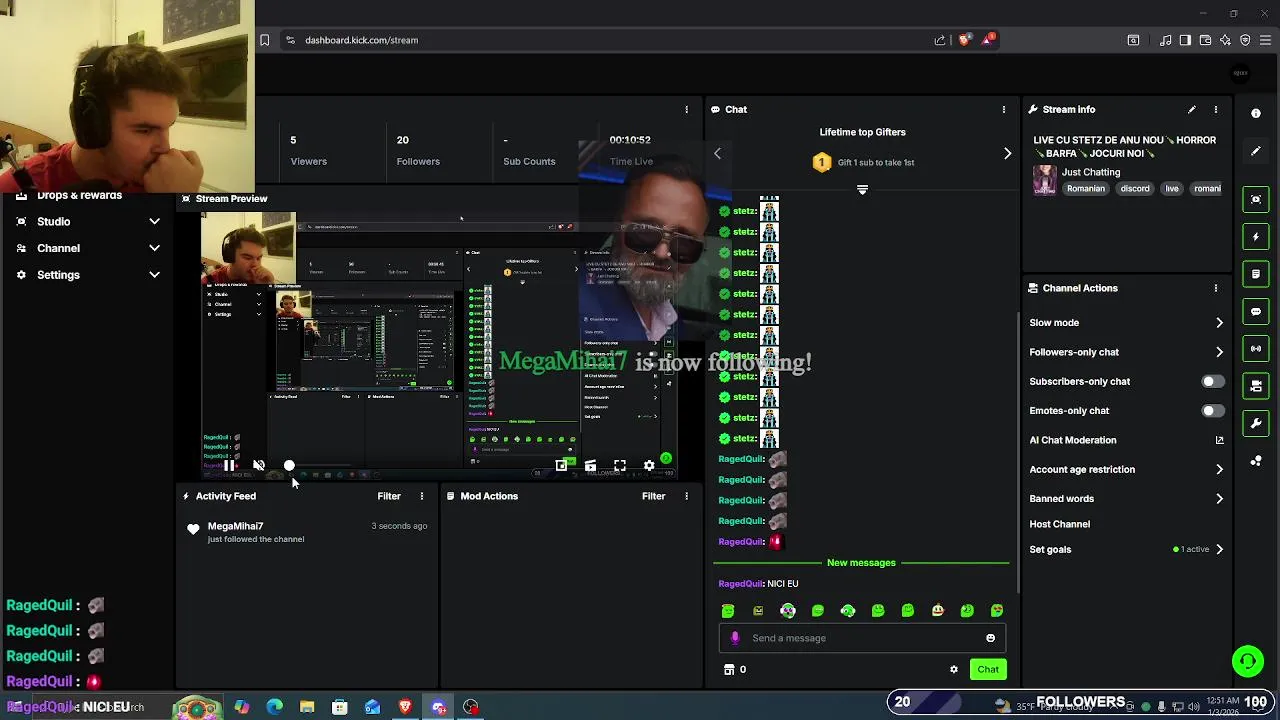
Task: Go to previous gifters leaderboard arrow
Action: tap(717, 153)
